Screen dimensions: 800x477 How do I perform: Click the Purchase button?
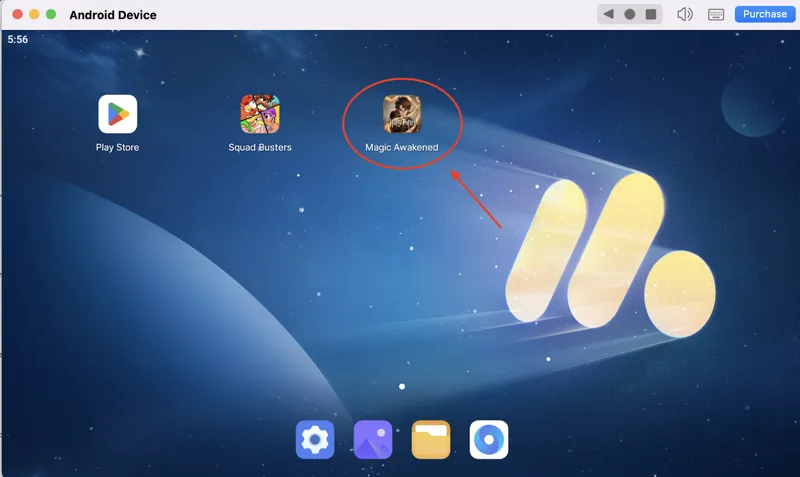tap(764, 14)
